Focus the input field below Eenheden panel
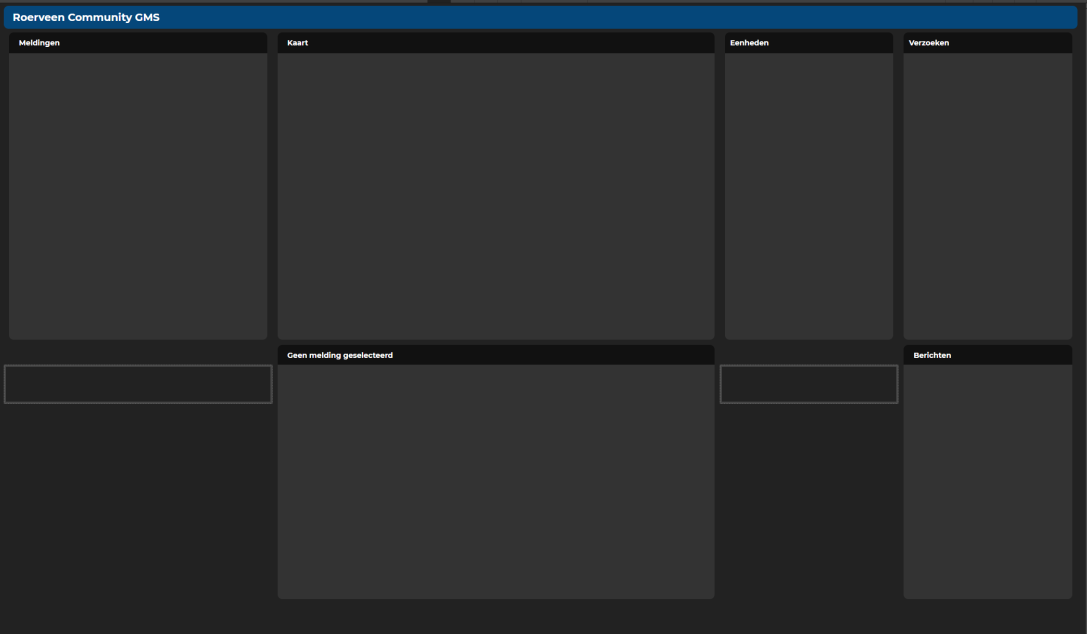Screen dimensions: 1087x634 click(808, 384)
